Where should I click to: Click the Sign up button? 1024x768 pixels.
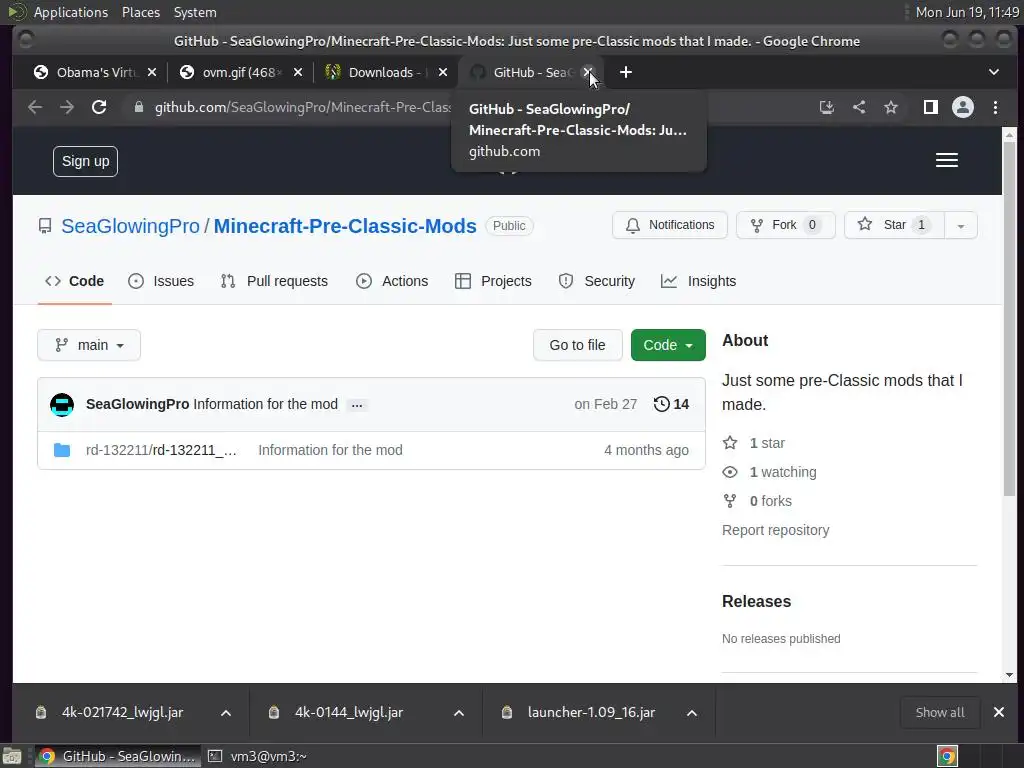coord(86,161)
